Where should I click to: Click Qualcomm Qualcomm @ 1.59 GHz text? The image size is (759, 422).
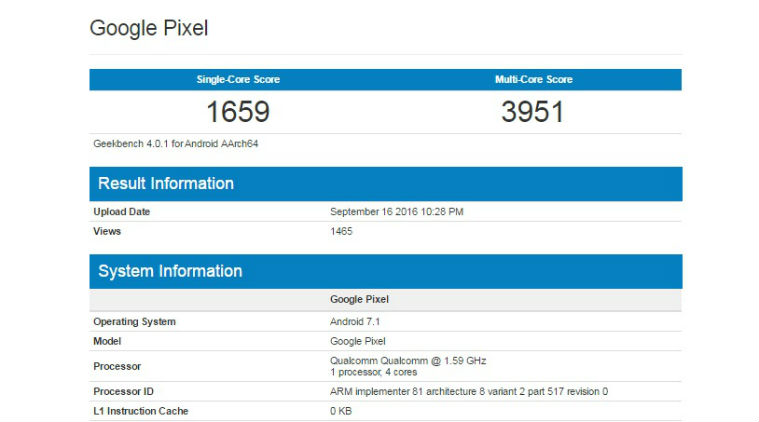pyautogui.click(x=408, y=361)
